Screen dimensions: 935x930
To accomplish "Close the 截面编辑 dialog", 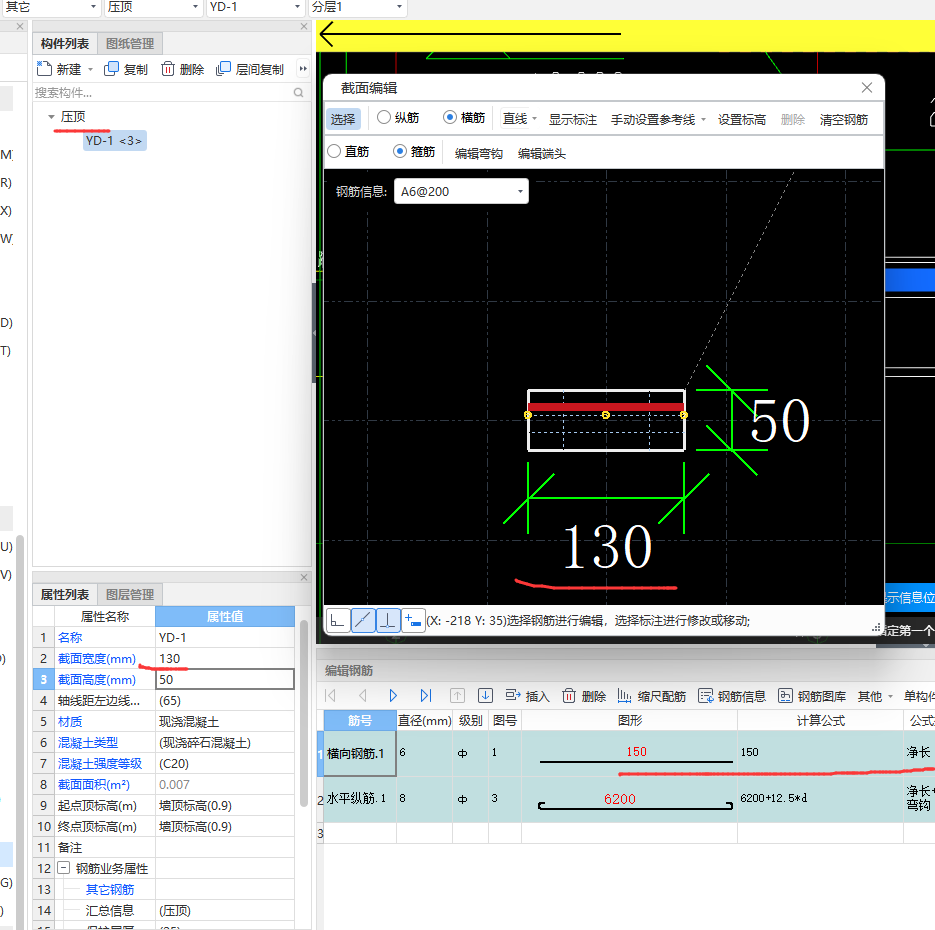I will (x=867, y=88).
